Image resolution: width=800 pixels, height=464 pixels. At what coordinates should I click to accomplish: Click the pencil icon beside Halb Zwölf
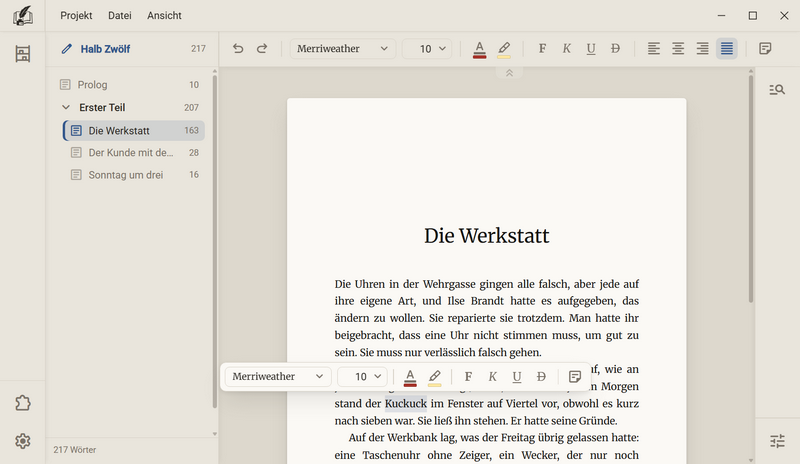pos(67,49)
